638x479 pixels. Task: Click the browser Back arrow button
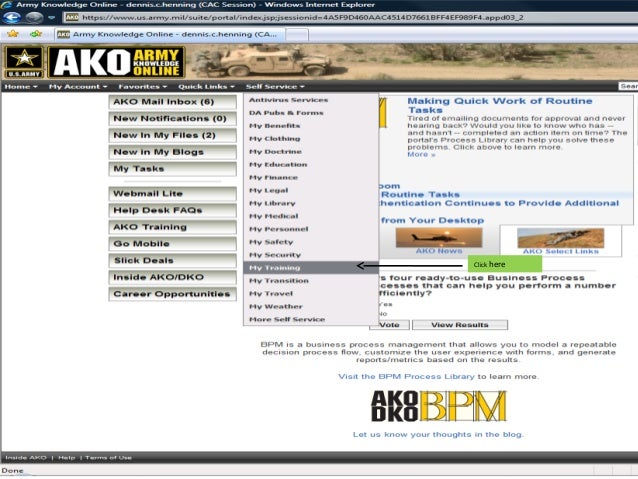pyautogui.click(x=12, y=17)
